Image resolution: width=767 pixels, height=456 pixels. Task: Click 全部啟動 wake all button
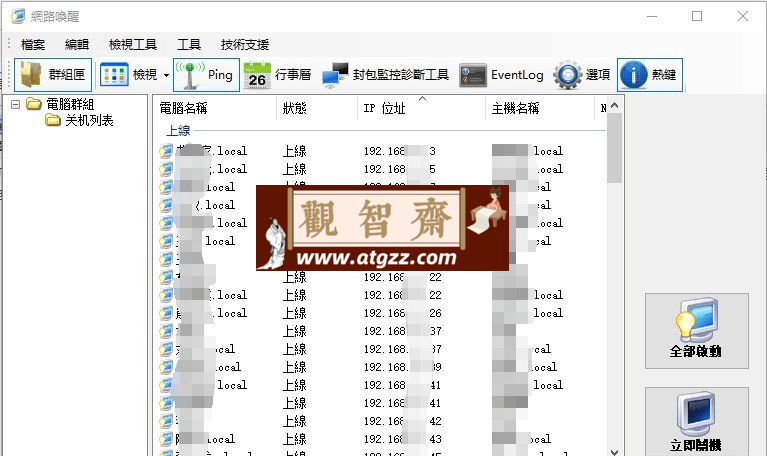(x=697, y=331)
